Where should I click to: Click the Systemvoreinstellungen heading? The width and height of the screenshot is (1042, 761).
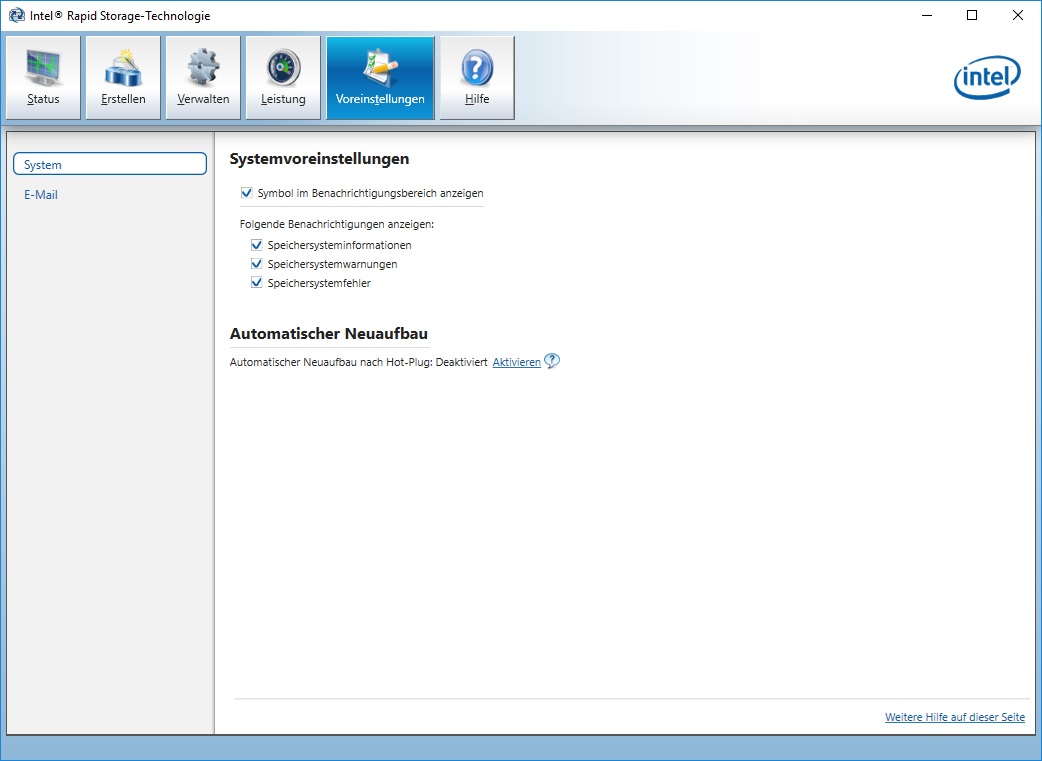319,159
